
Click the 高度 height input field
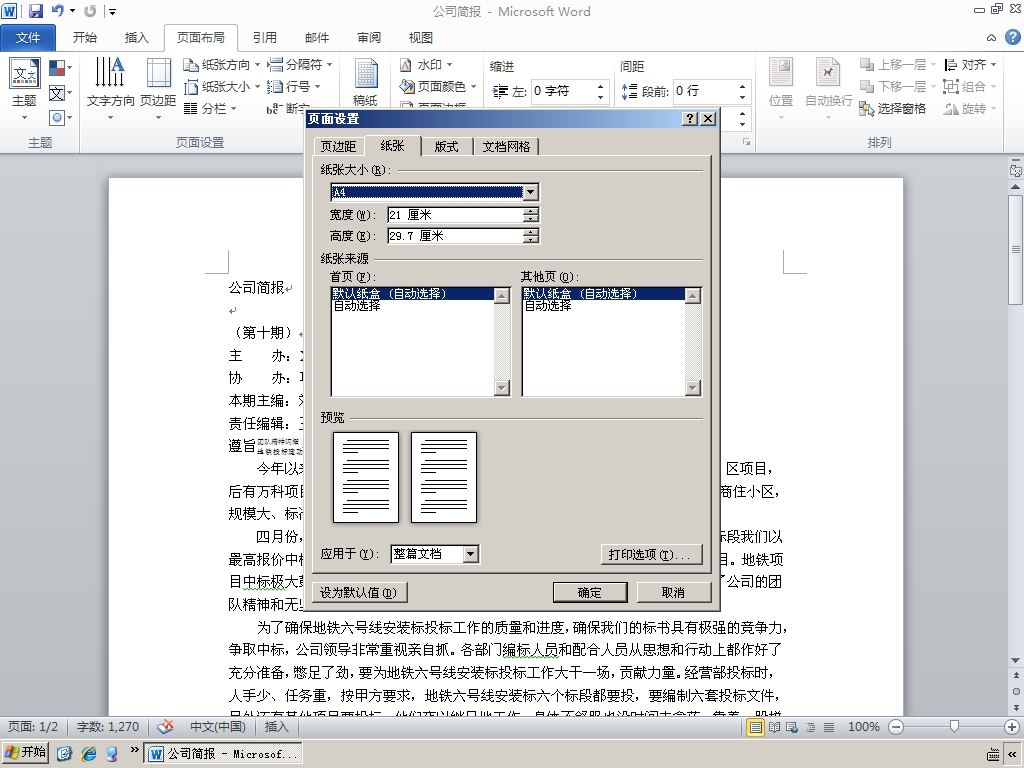point(456,236)
